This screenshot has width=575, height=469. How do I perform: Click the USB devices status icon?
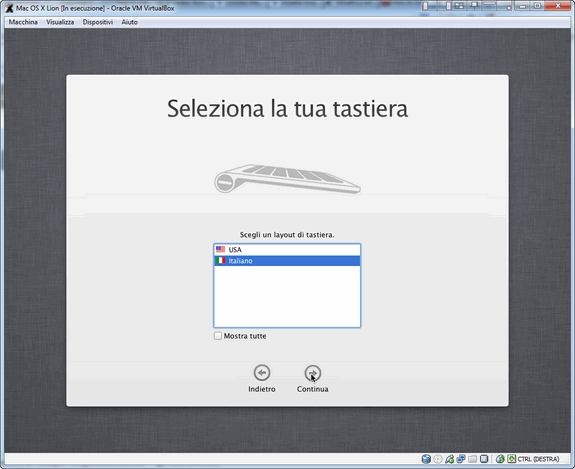[450, 459]
